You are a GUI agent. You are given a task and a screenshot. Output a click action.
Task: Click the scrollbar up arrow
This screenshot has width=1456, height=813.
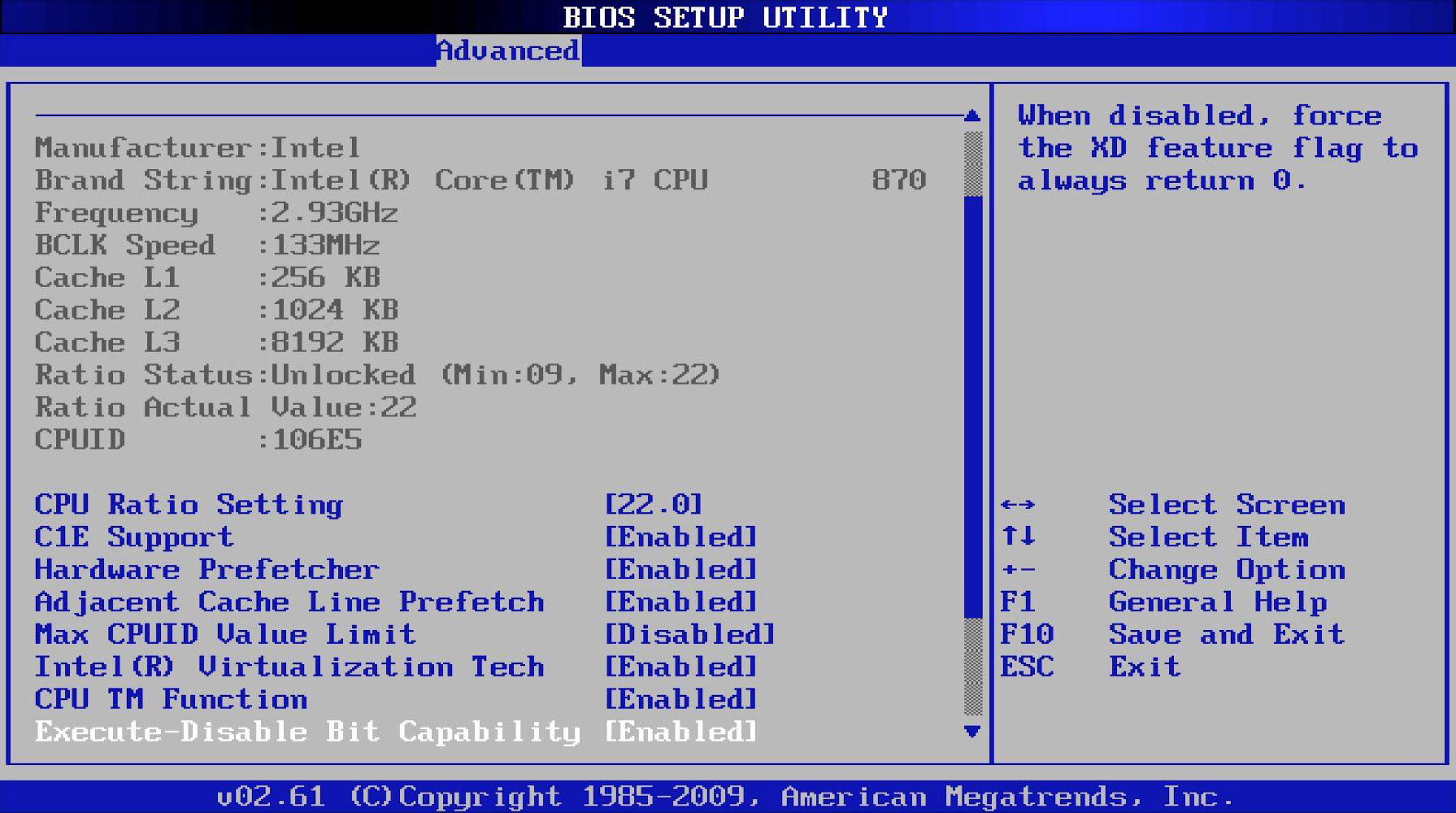tap(972, 115)
